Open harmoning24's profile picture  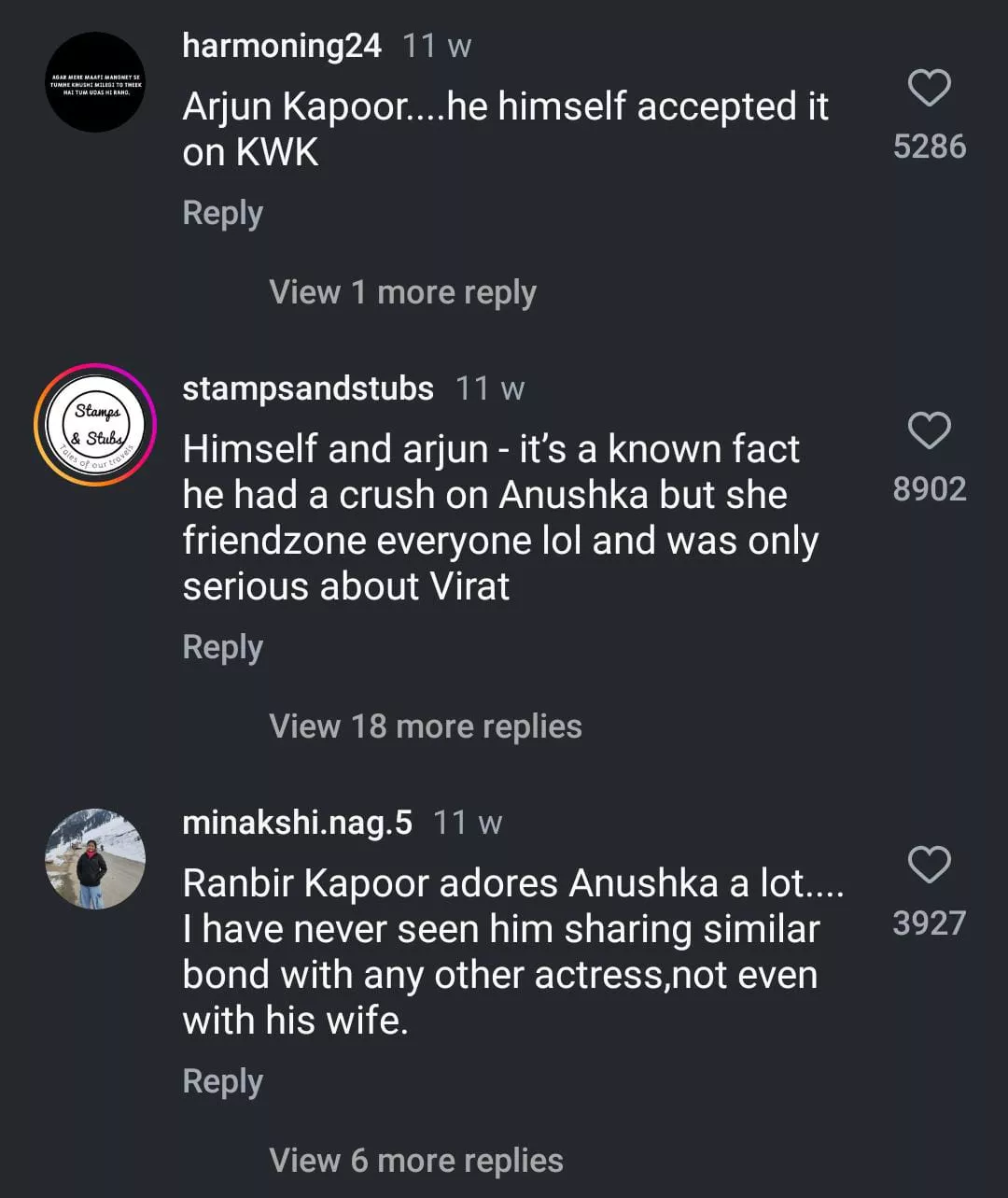[95, 82]
